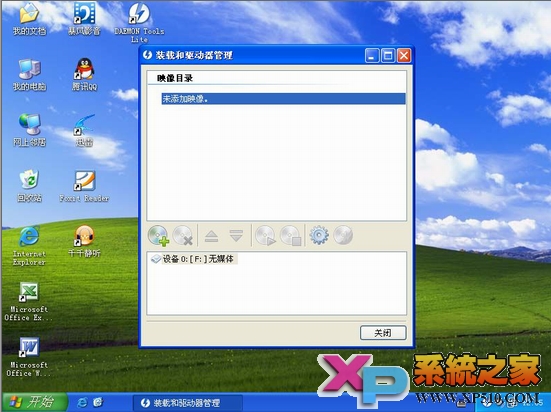Click second quick launch icon on taskbar
The image size is (551, 412).
coord(98,402)
